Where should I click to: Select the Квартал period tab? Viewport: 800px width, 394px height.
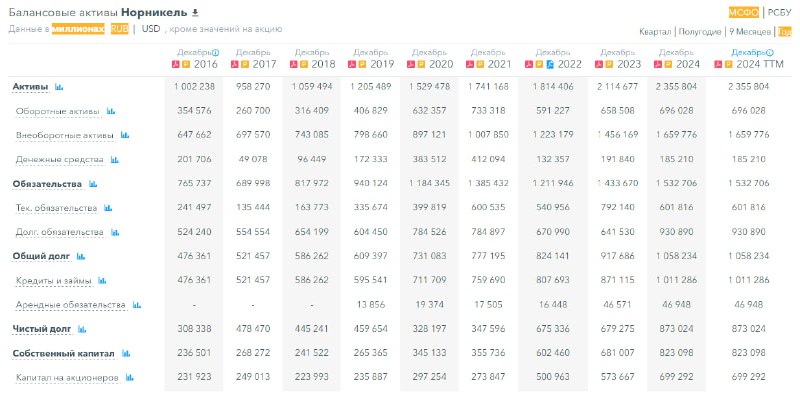pos(655,32)
